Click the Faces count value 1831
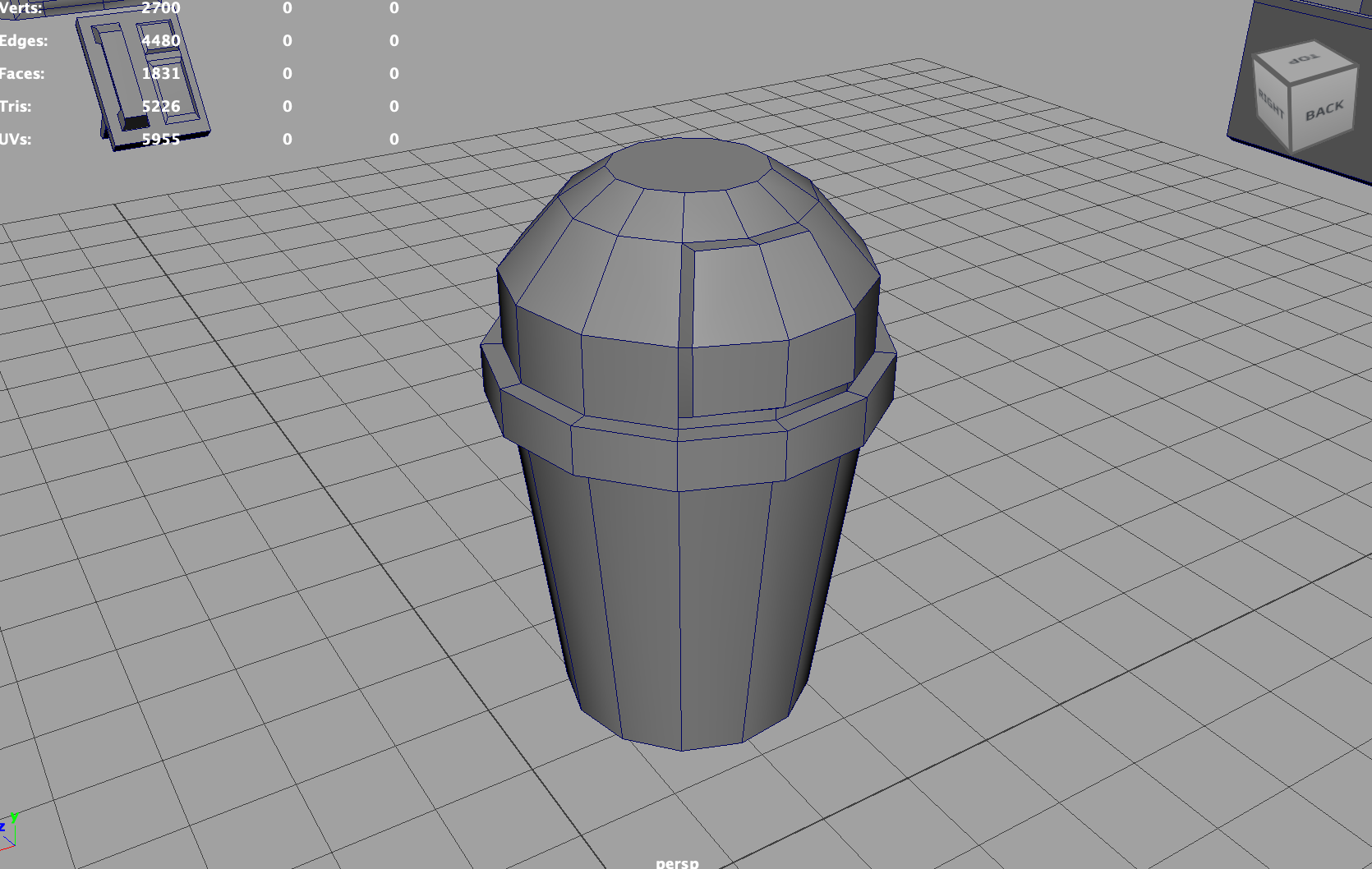The width and height of the screenshot is (1372, 869). tap(161, 73)
